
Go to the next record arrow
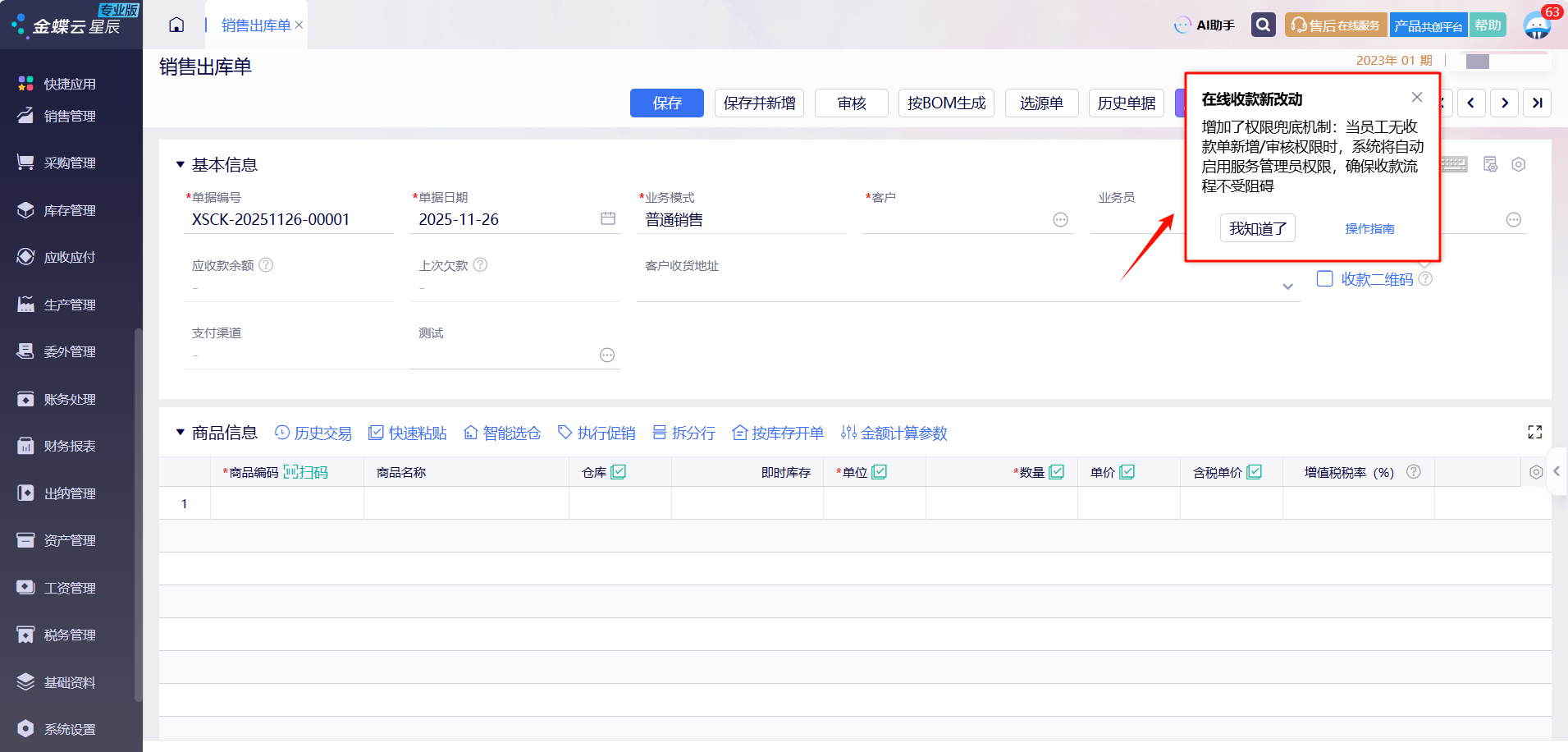[1504, 103]
